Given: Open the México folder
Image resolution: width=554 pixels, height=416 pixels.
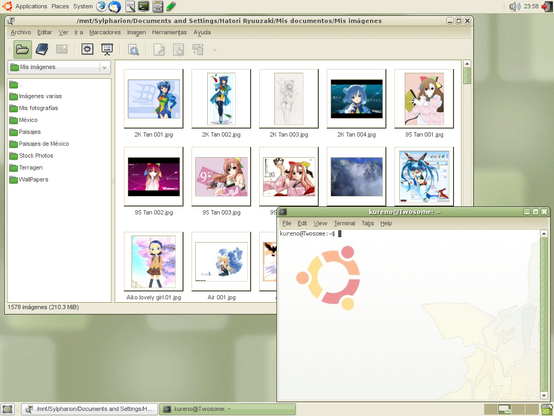Looking at the screenshot, I should point(24,120).
